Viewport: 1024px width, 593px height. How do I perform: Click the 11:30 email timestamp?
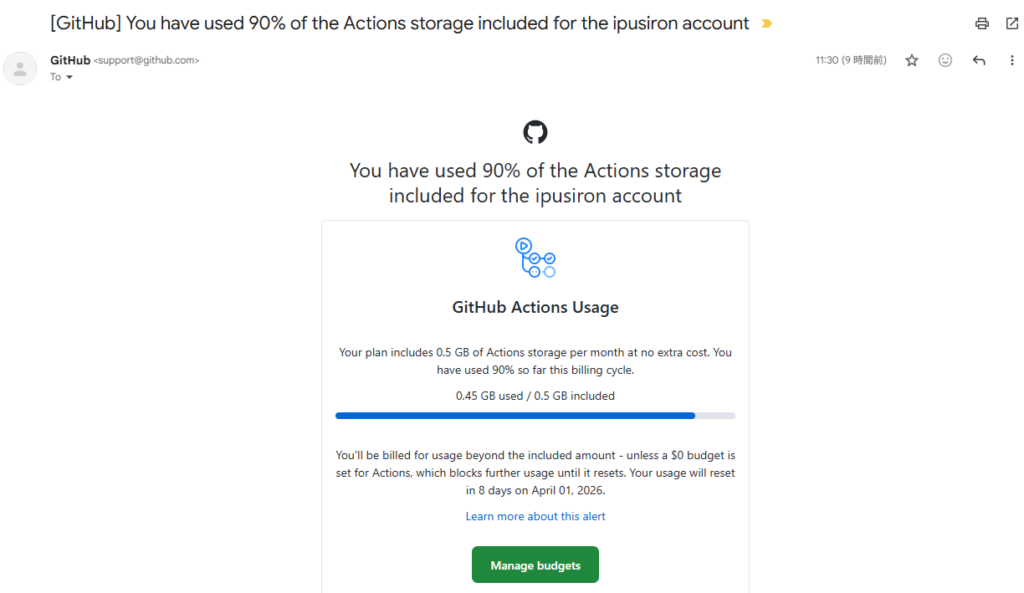850,61
